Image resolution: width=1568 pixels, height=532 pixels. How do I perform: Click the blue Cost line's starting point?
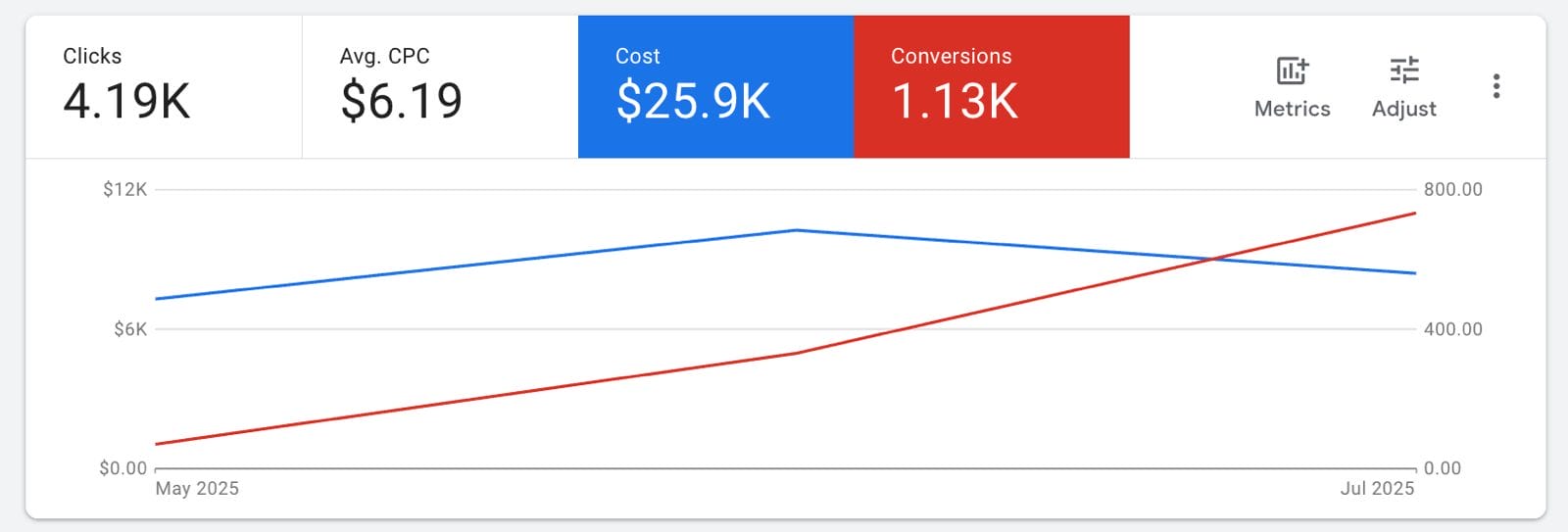point(157,299)
